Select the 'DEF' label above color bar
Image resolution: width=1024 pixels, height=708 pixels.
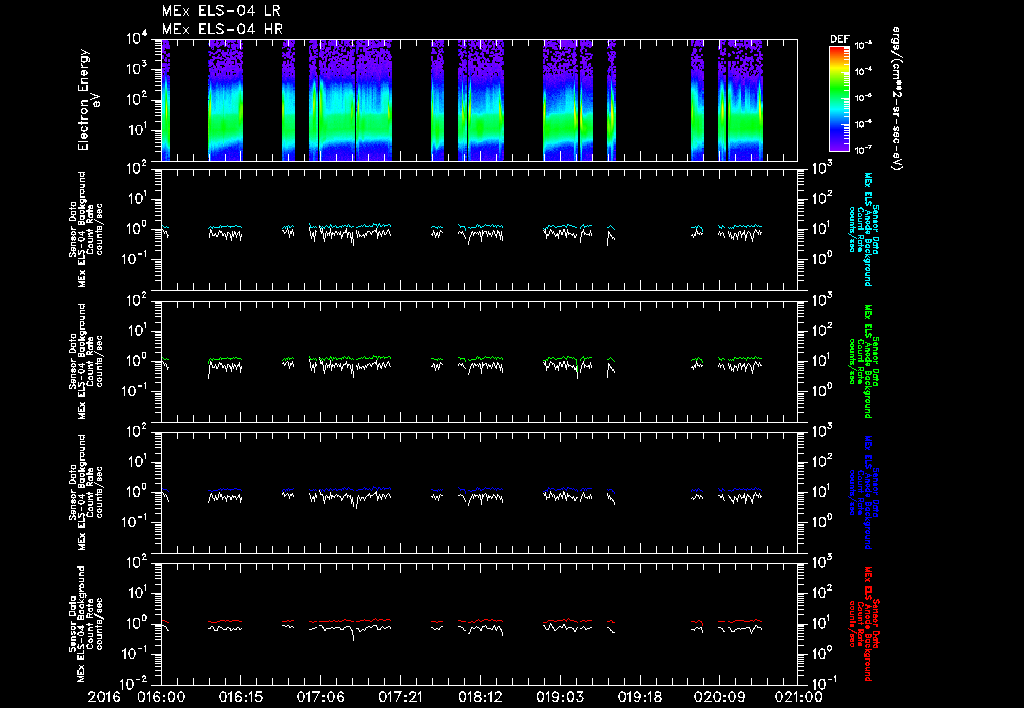(839, 39)
